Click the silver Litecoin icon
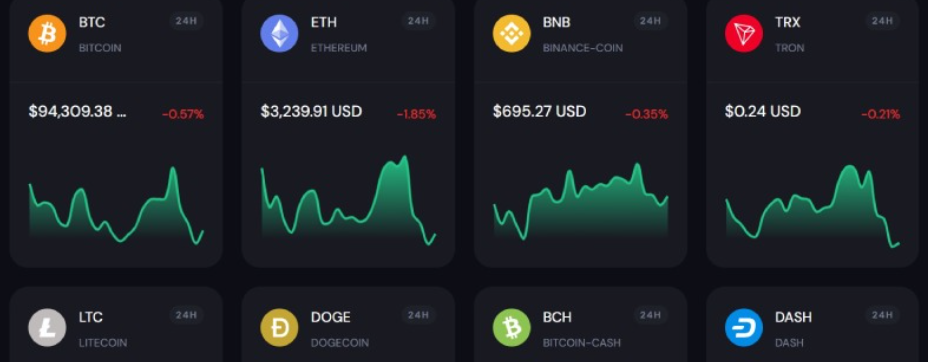This screenshot has height=362, width=928. [47, 327]
